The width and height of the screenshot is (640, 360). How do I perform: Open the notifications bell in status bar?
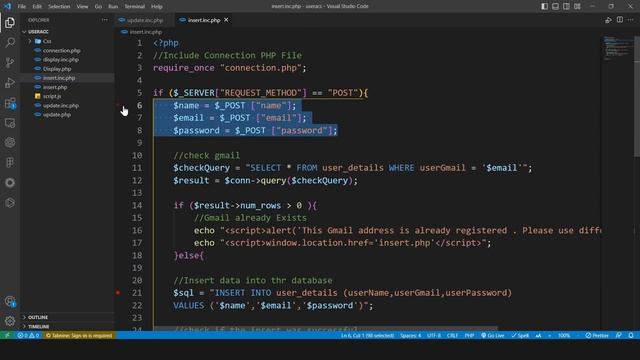[x=631, y=336]
